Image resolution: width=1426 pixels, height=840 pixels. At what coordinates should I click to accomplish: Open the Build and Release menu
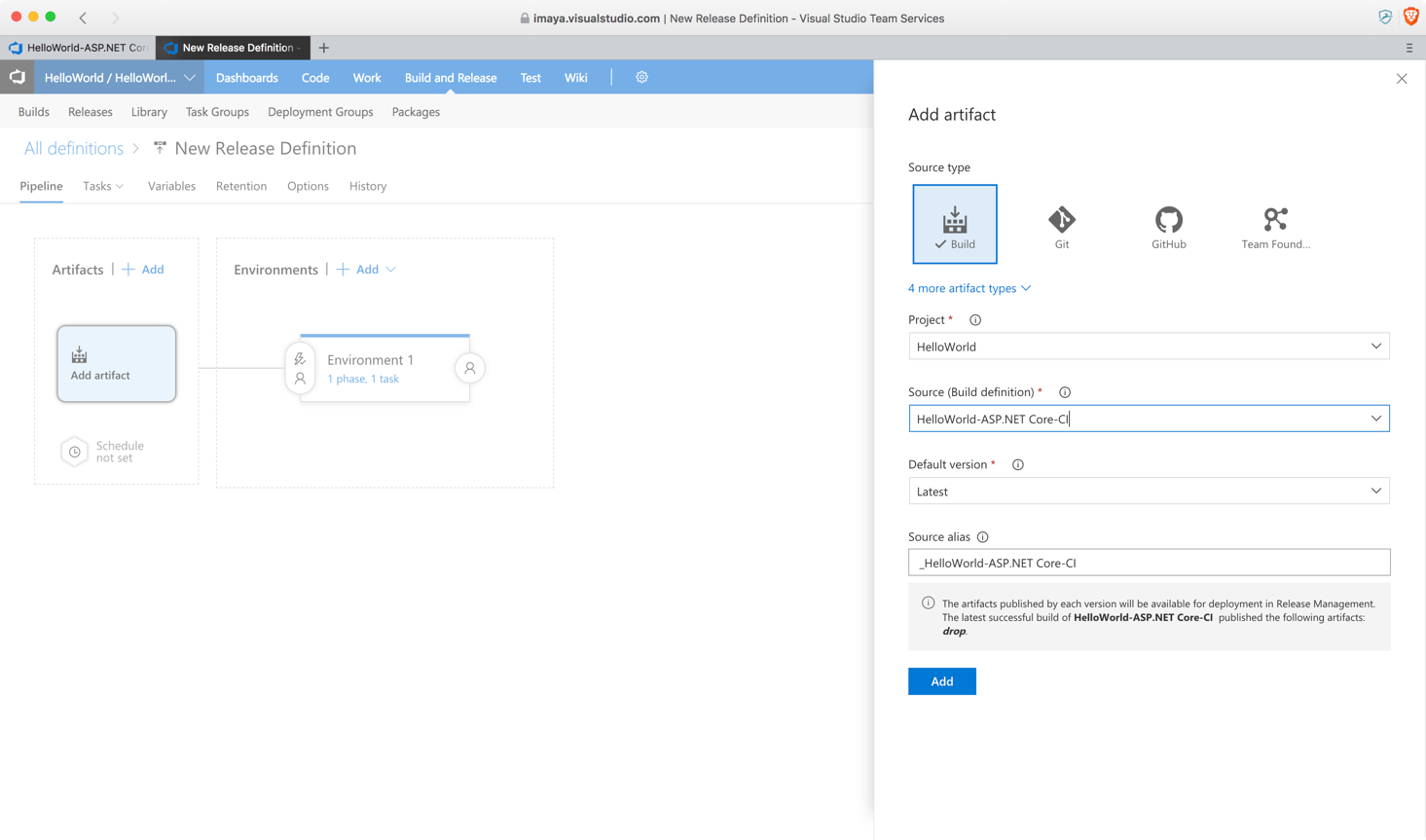[451, 78]
